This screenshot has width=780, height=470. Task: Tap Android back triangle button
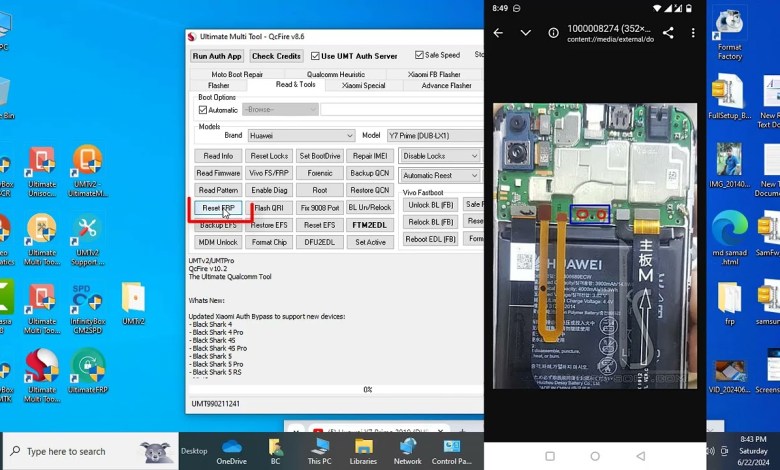click(641, 456)
